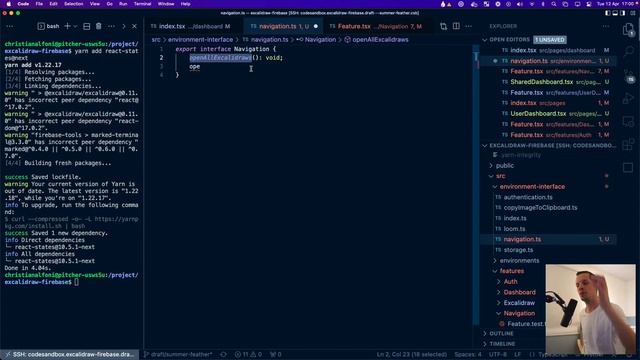Open the Extensions view icon

click(628, 144)
